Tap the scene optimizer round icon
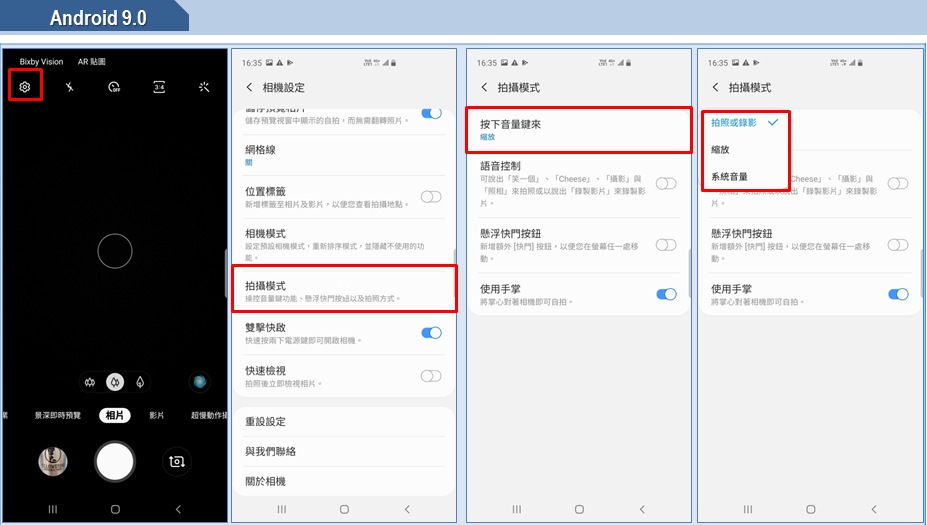927x525 pixels. point(200,382)
